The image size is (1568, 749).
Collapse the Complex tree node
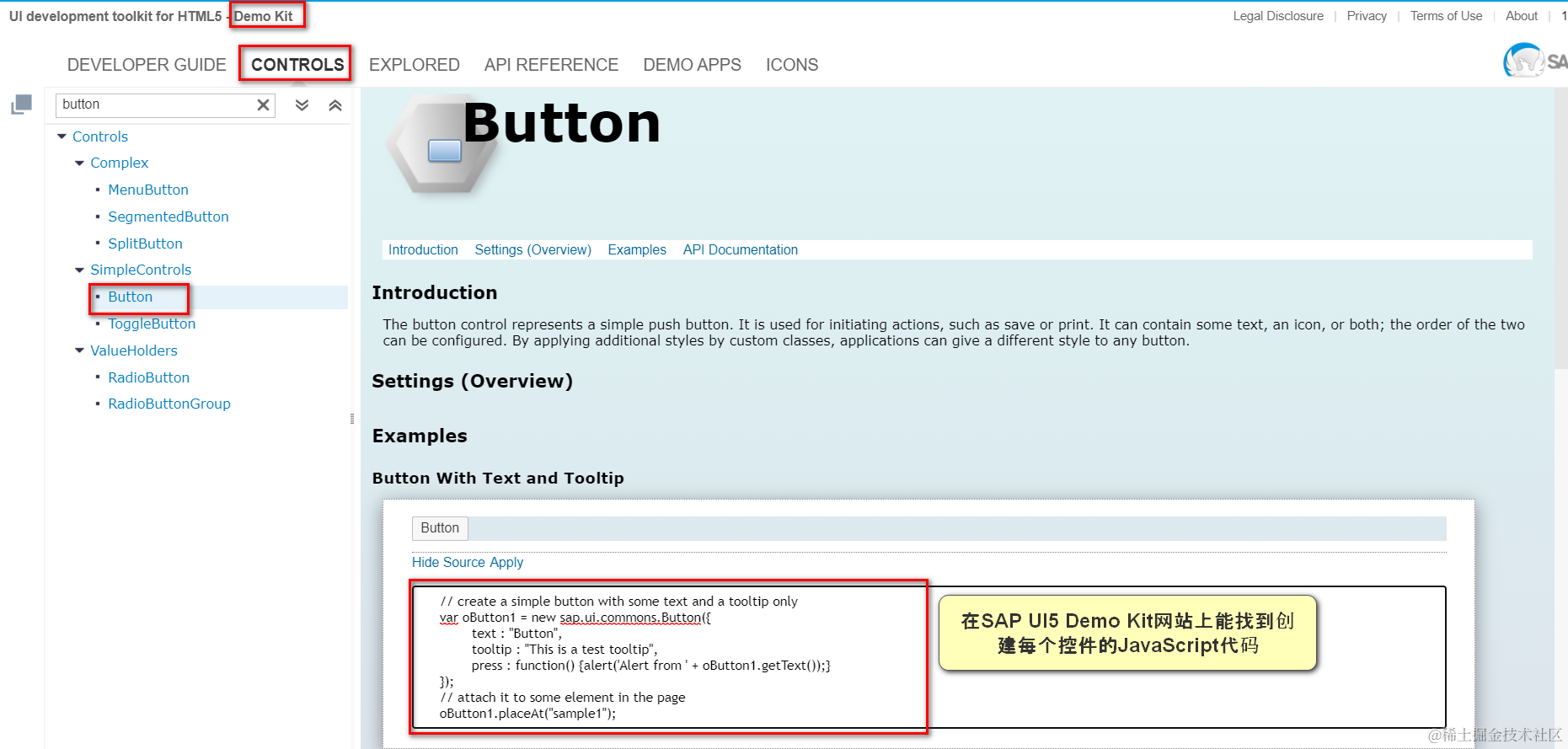[79, 163]
